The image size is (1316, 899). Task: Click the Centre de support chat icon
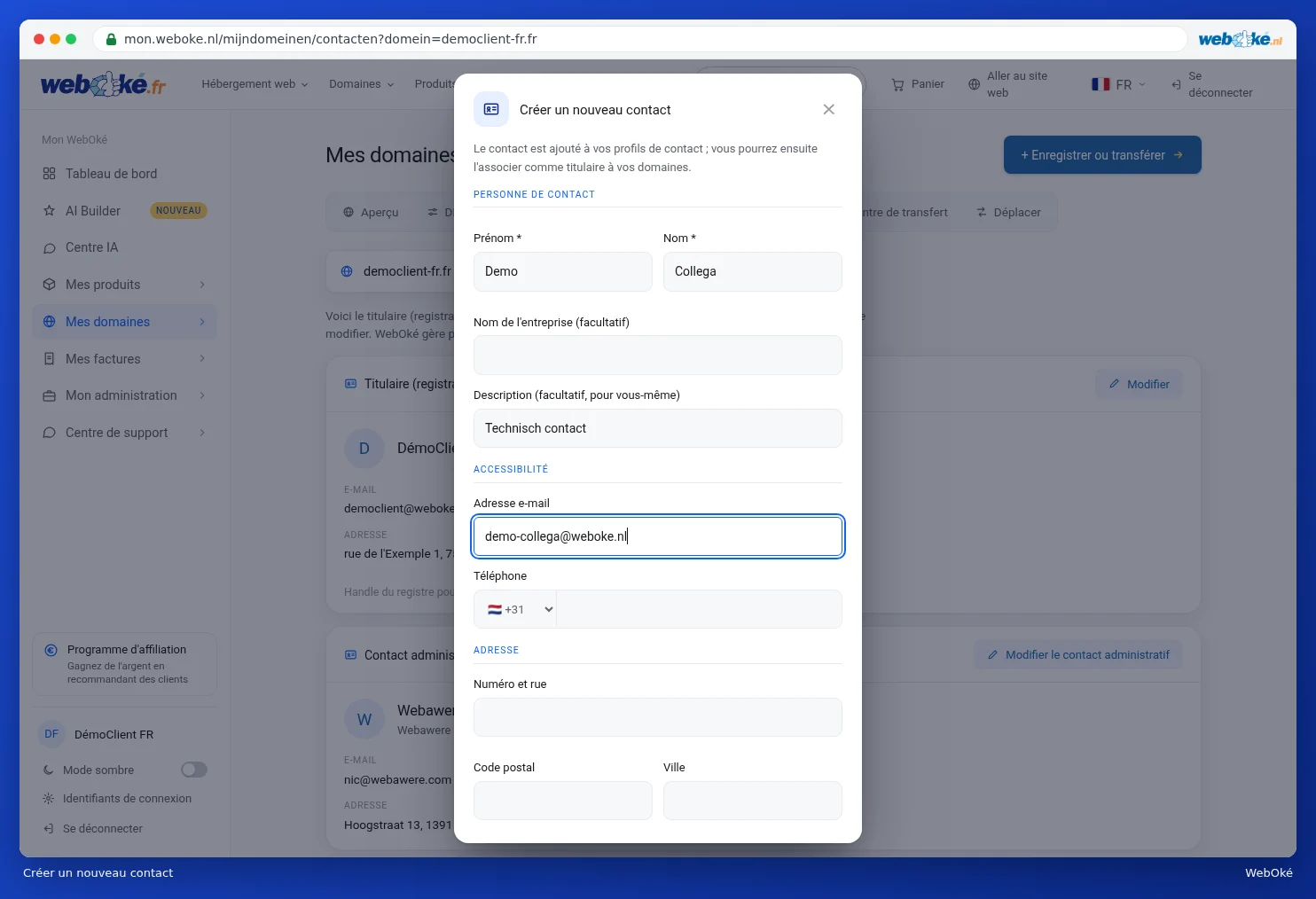[49, 433]
